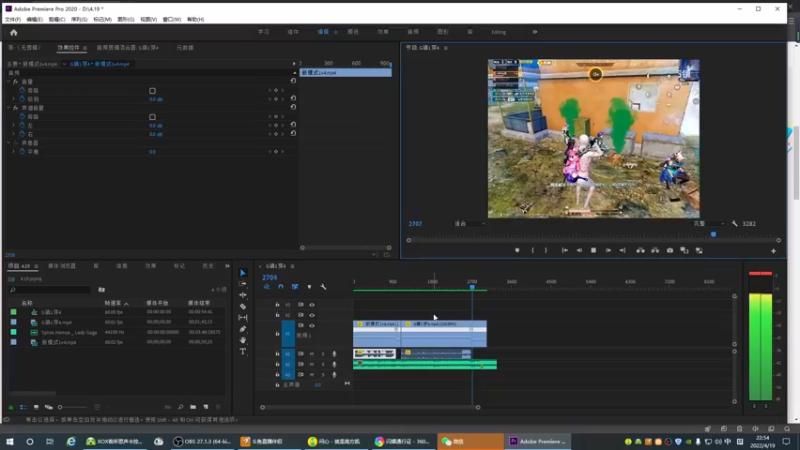Reset the first fx volume effect

pos(293,81)
